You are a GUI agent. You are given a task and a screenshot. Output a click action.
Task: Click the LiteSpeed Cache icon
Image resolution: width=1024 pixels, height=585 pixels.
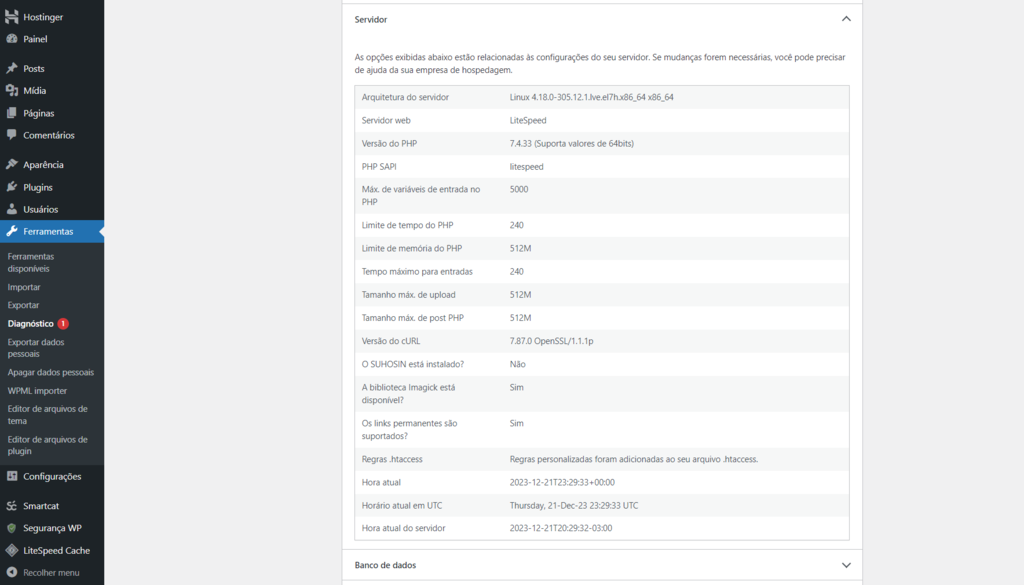pyautogui.click(x=12, y=549)
